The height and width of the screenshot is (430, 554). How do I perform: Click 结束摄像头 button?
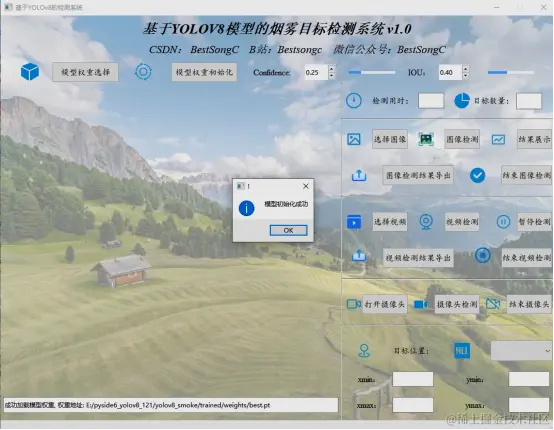(x=529, y=304)
